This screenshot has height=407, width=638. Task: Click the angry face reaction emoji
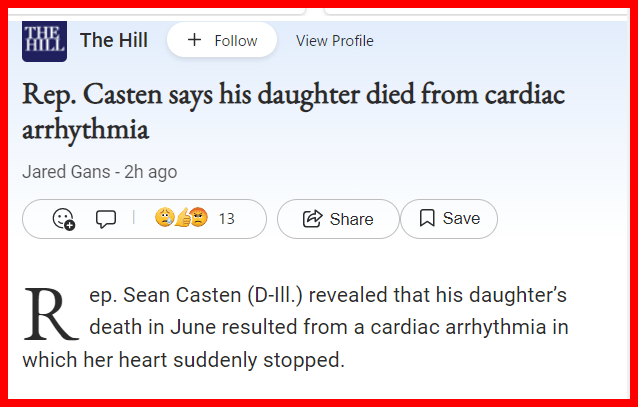coord(198,218)
